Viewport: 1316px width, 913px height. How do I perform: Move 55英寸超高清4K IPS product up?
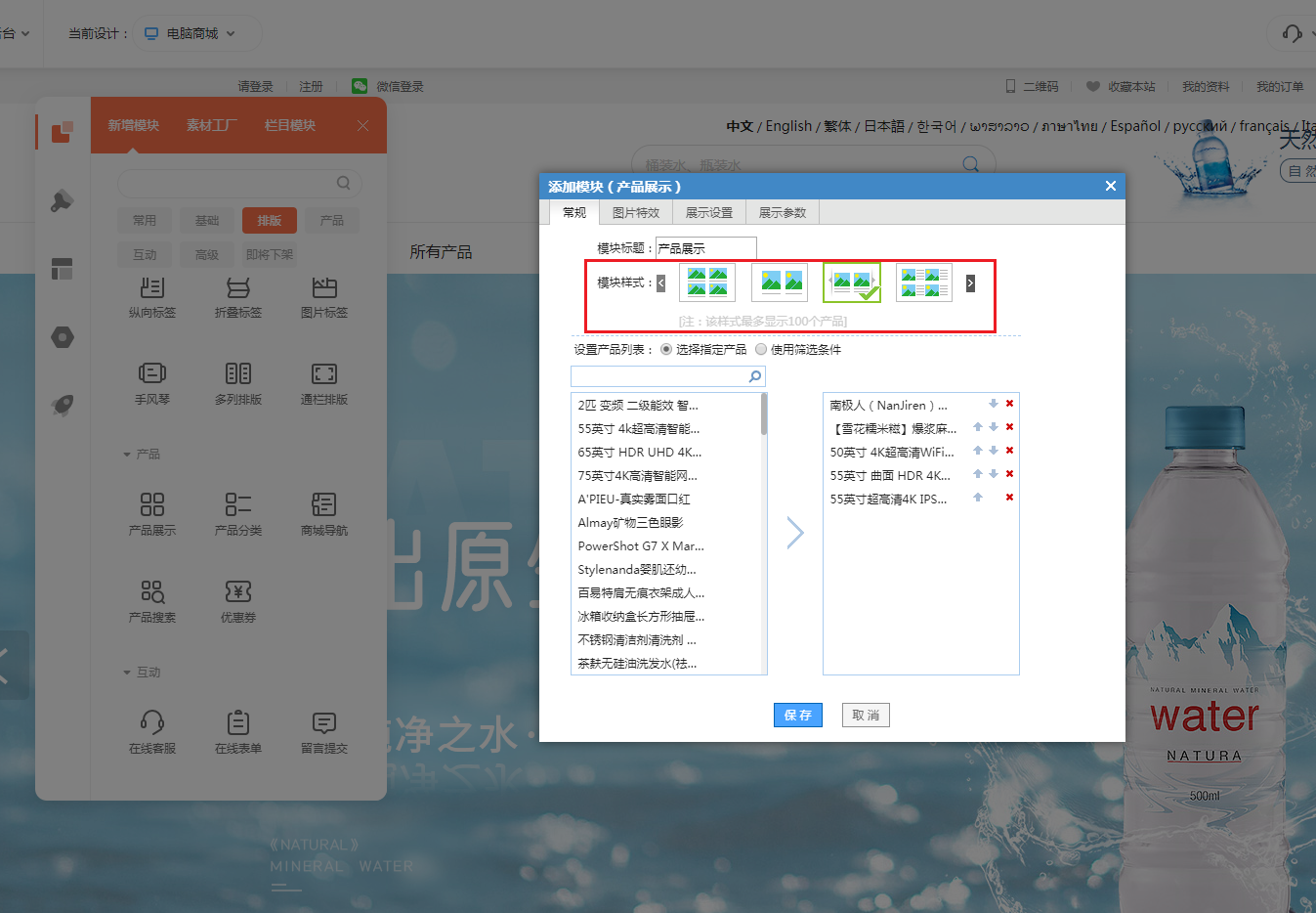(977, 498)
